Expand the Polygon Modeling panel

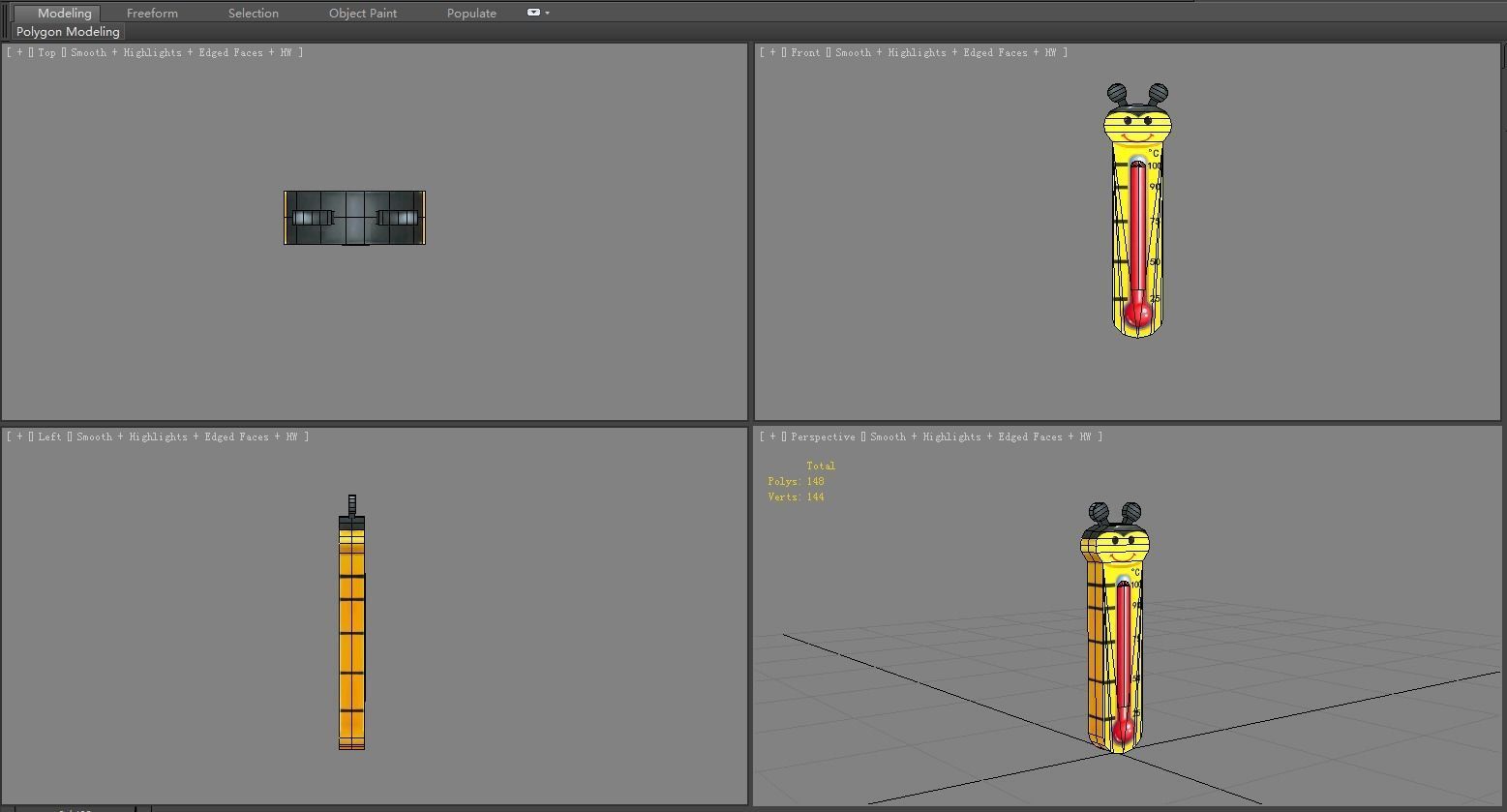coord(68,32)
